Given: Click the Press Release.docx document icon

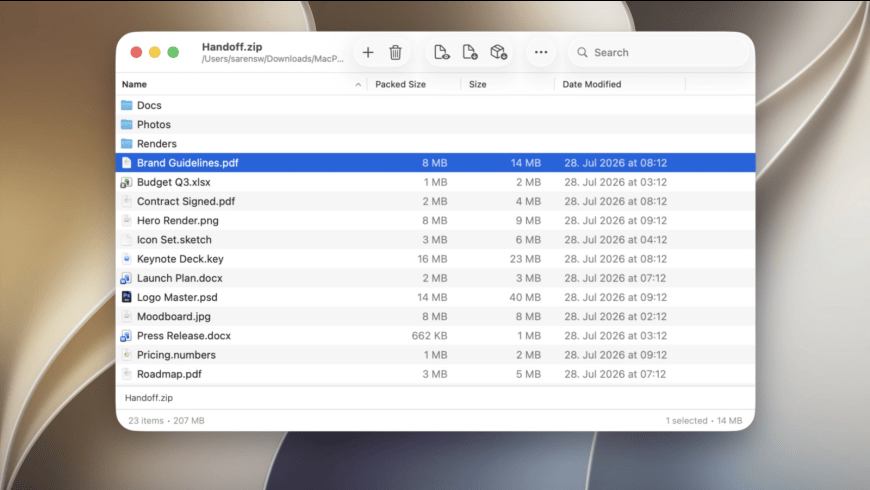Looking at the screenshot, I should click(127, 336).
